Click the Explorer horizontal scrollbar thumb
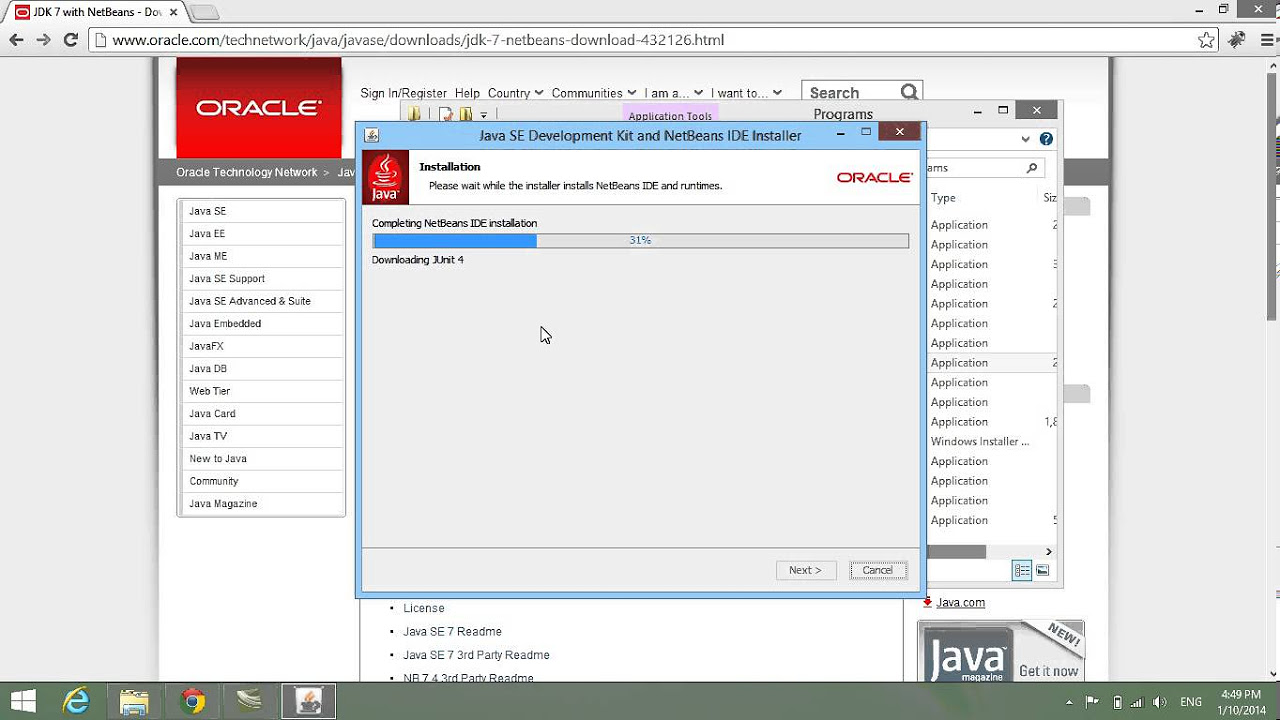This screenshot has width=1280, height=720. (956, 552)
